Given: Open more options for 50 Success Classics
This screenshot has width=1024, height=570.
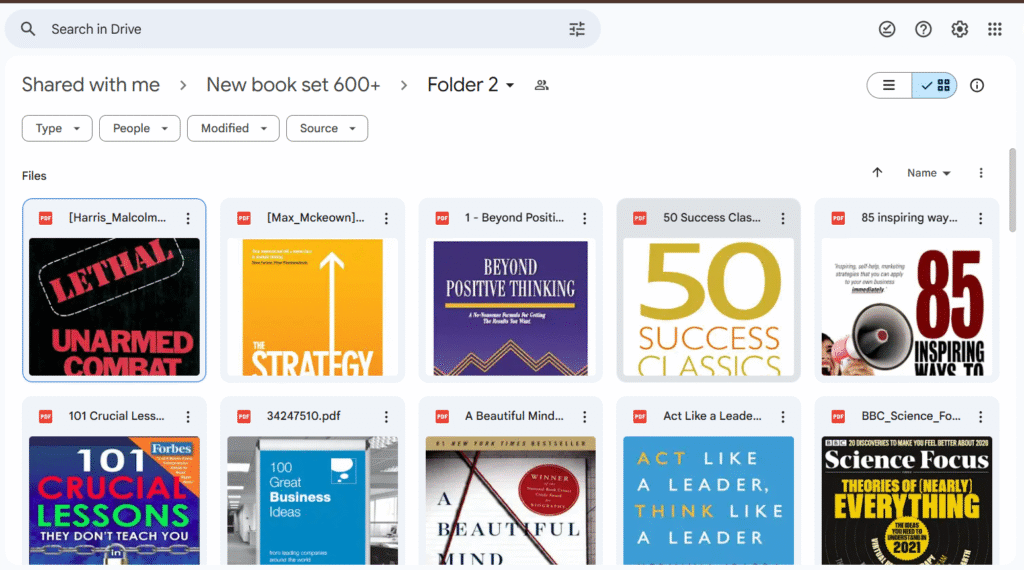Looking at the screenshot, I should [x=783, y=218].
